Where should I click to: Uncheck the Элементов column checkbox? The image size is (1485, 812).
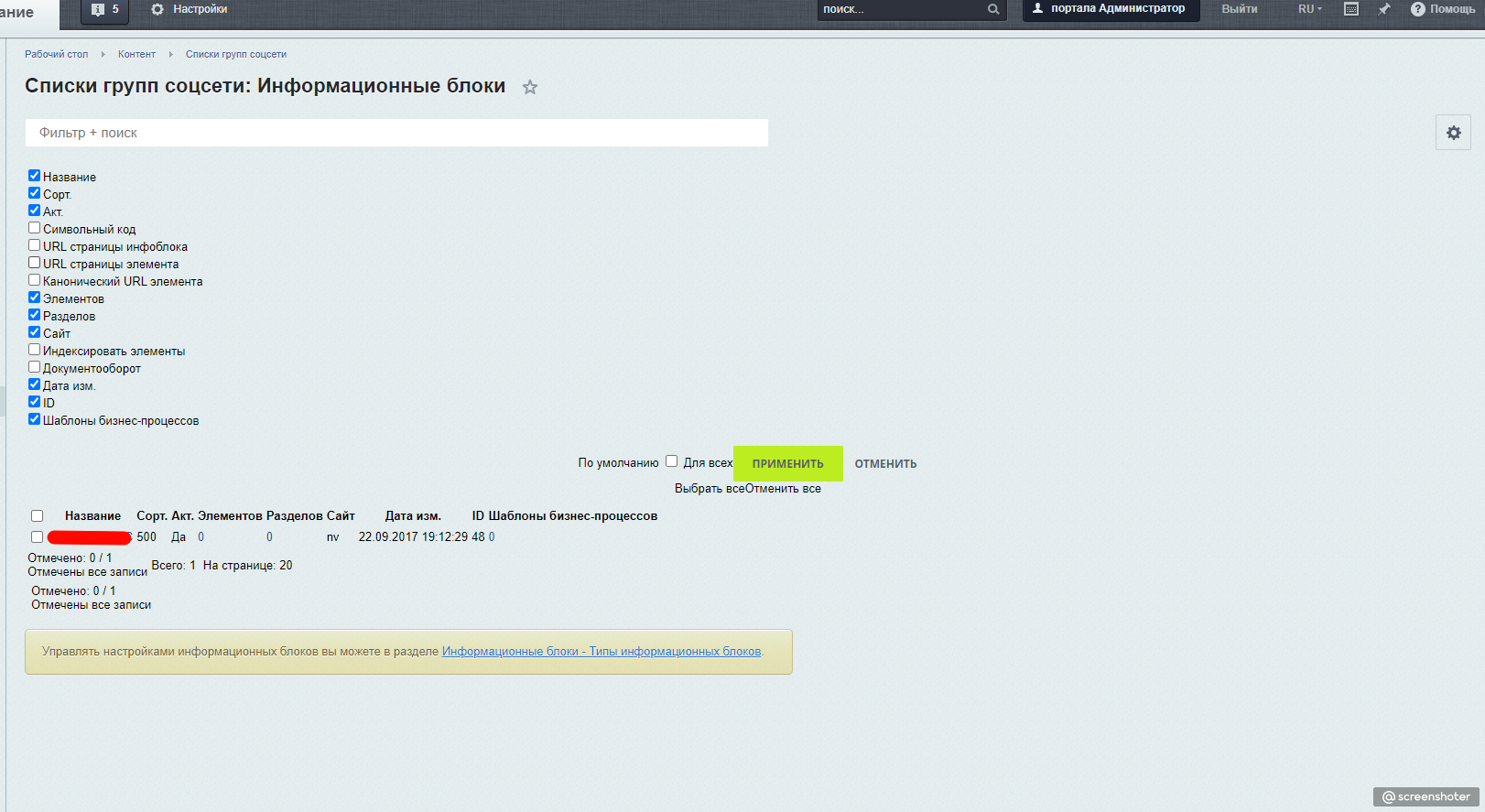coord(34,298)
